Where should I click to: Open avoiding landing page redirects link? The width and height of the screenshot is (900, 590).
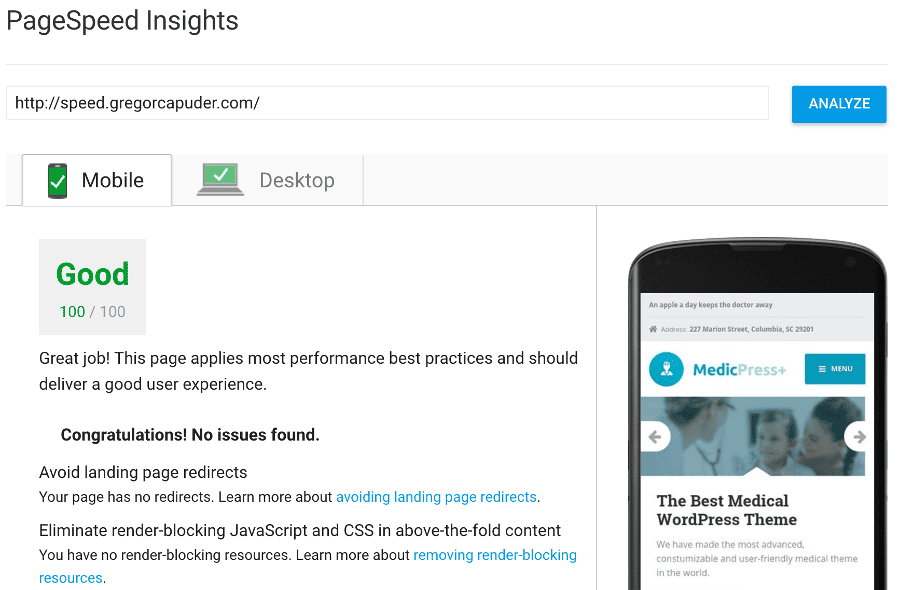436,497
